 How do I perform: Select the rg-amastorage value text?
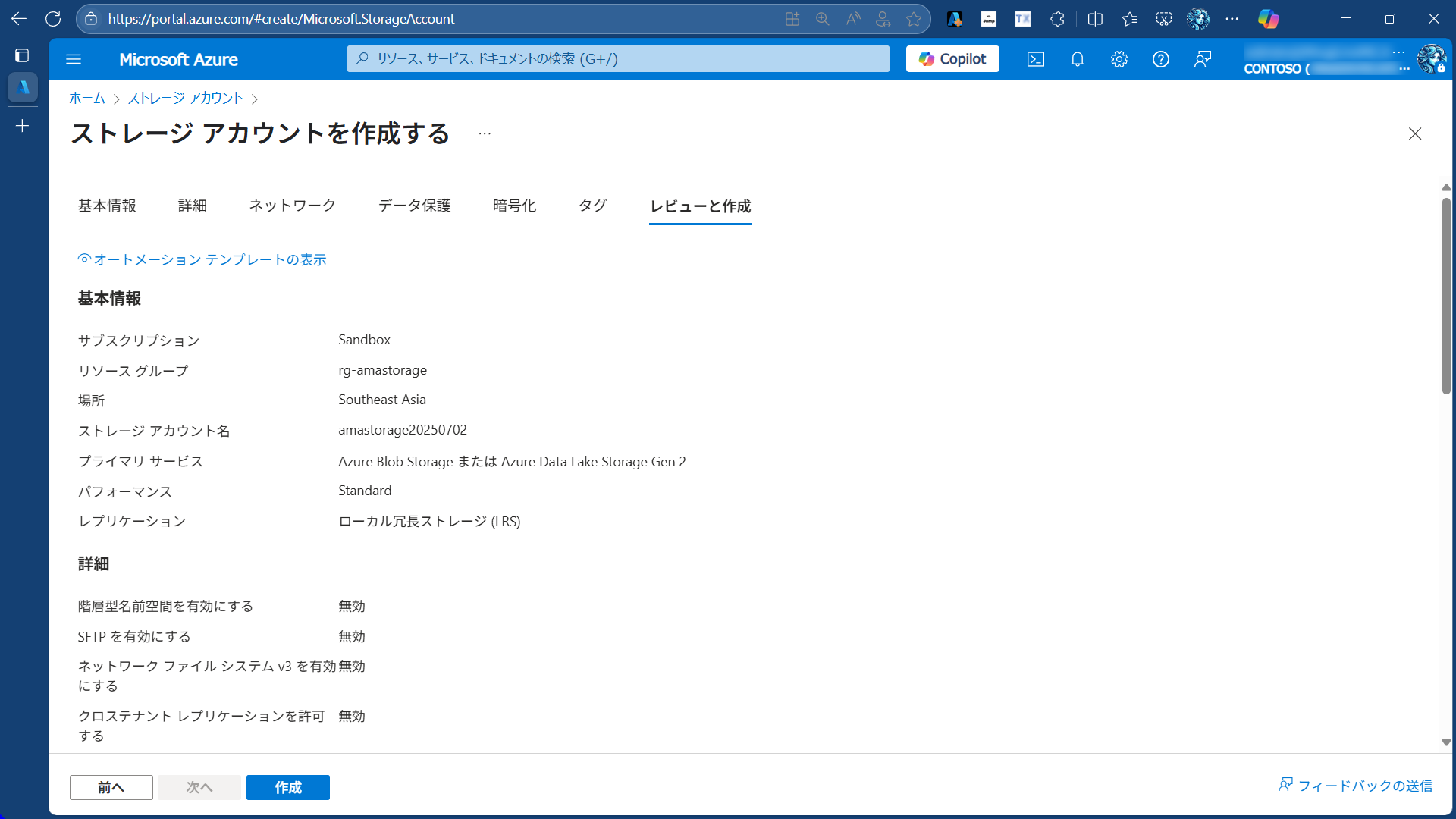point(383,370)
